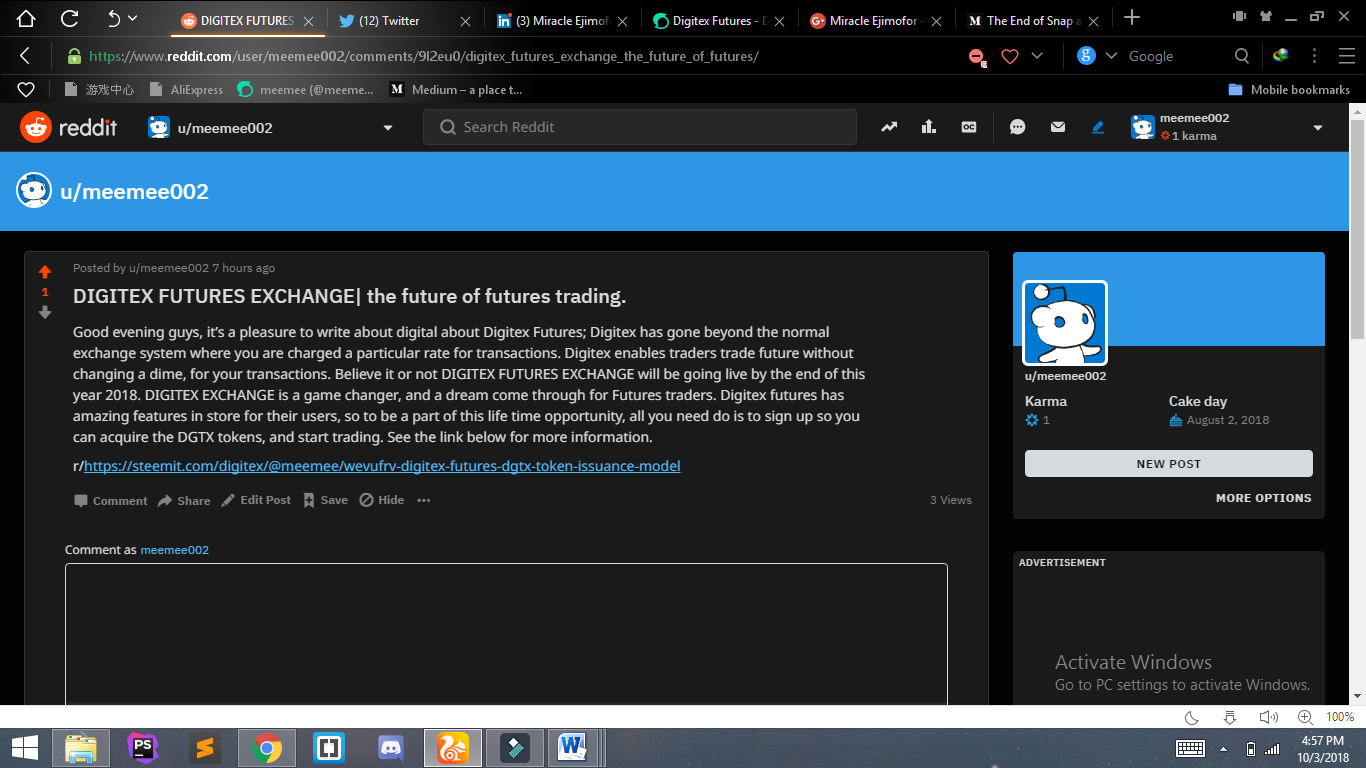Click the browser home icon
1366x768 pixels.
point(26,18)
